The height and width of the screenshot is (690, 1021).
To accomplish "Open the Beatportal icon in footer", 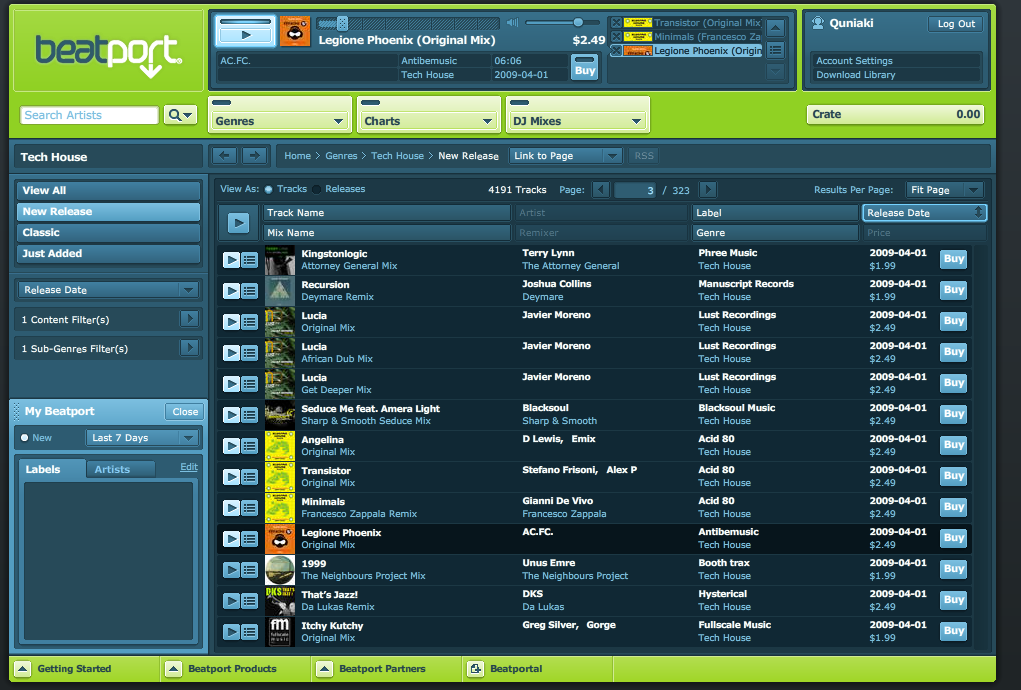I will click(476, 669).
